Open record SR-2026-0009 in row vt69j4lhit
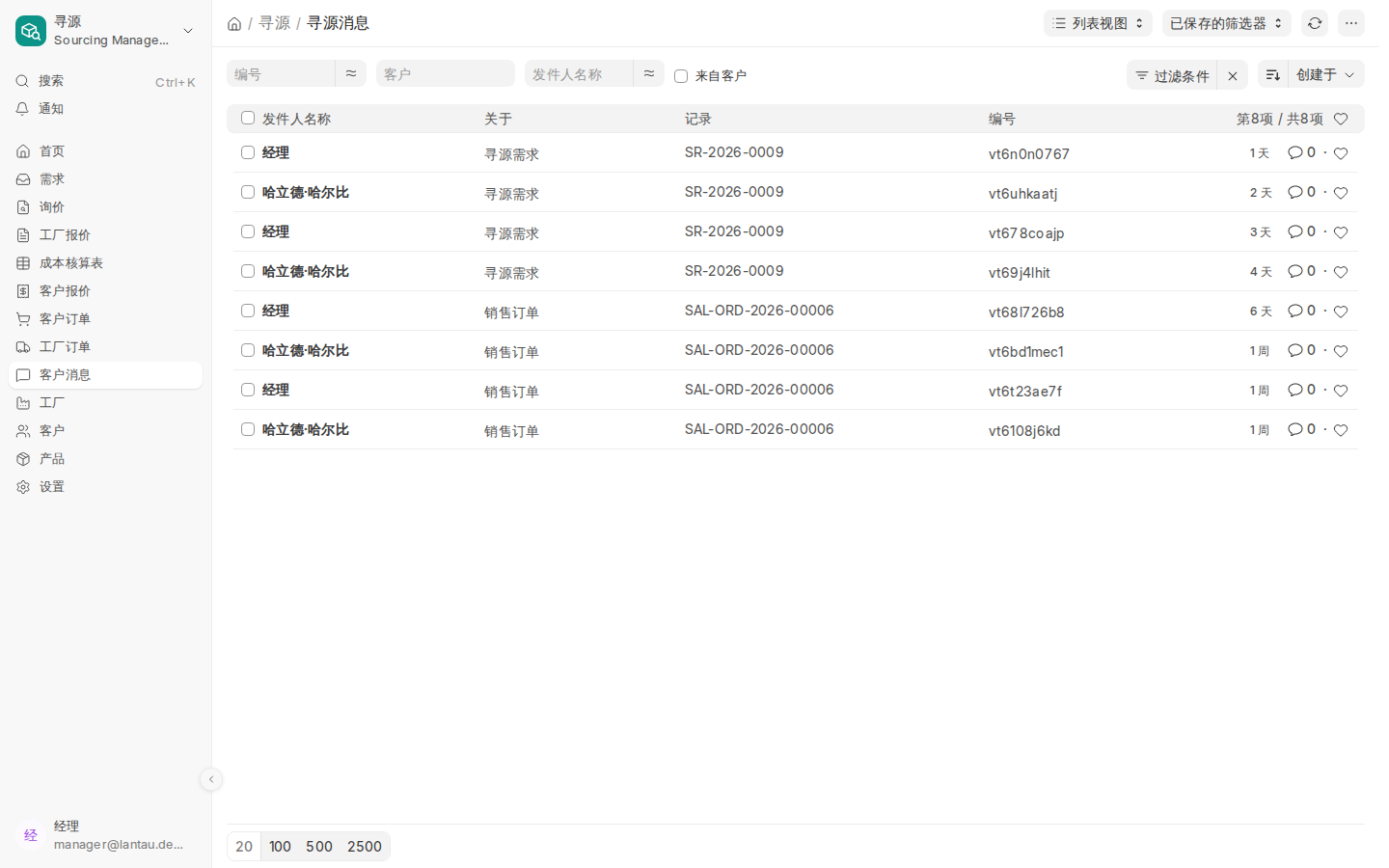This screenshot has width=1389, height=868. (734, 271)
